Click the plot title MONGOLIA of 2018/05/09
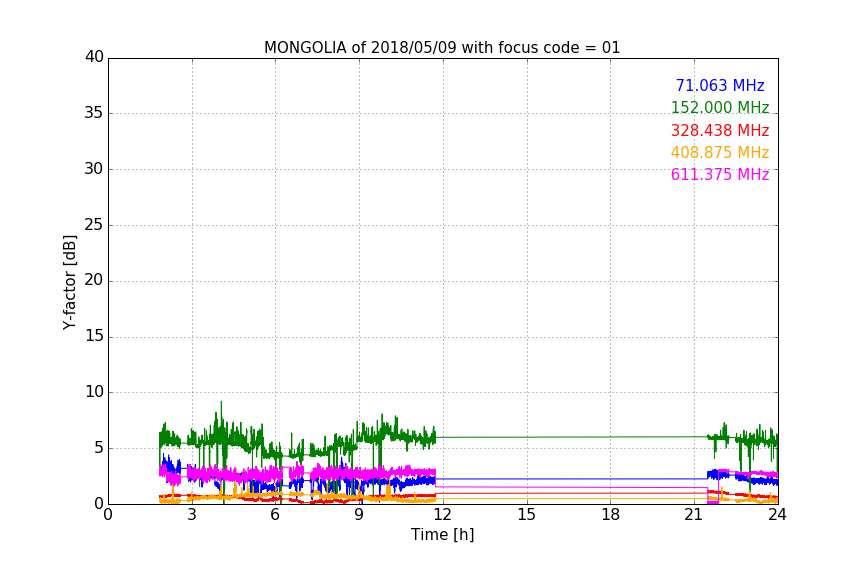Viewport: 864px width, 576px height. [x=442, y=47]
